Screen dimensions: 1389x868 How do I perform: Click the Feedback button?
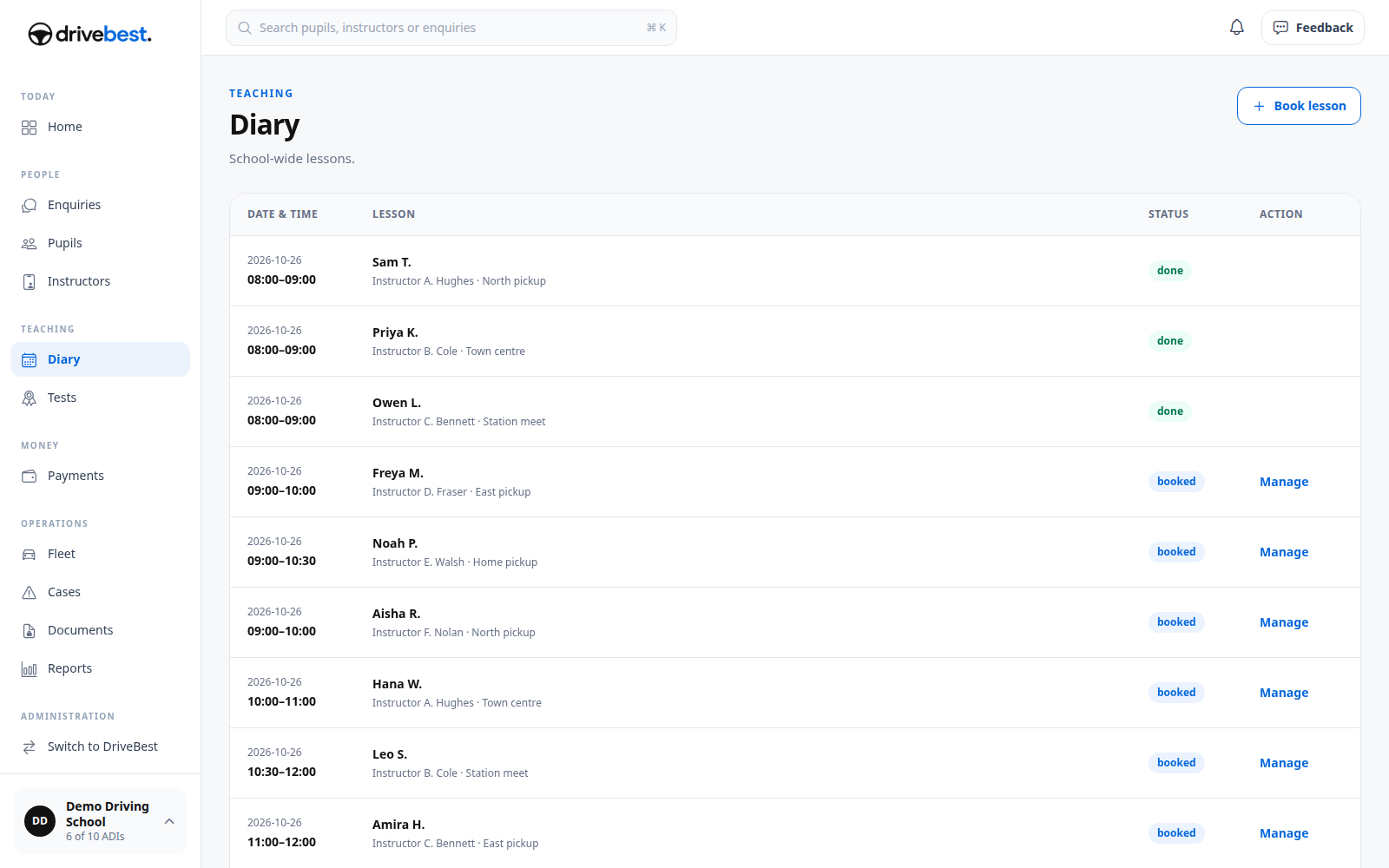pyautogui.click(x=1313, y=28)
